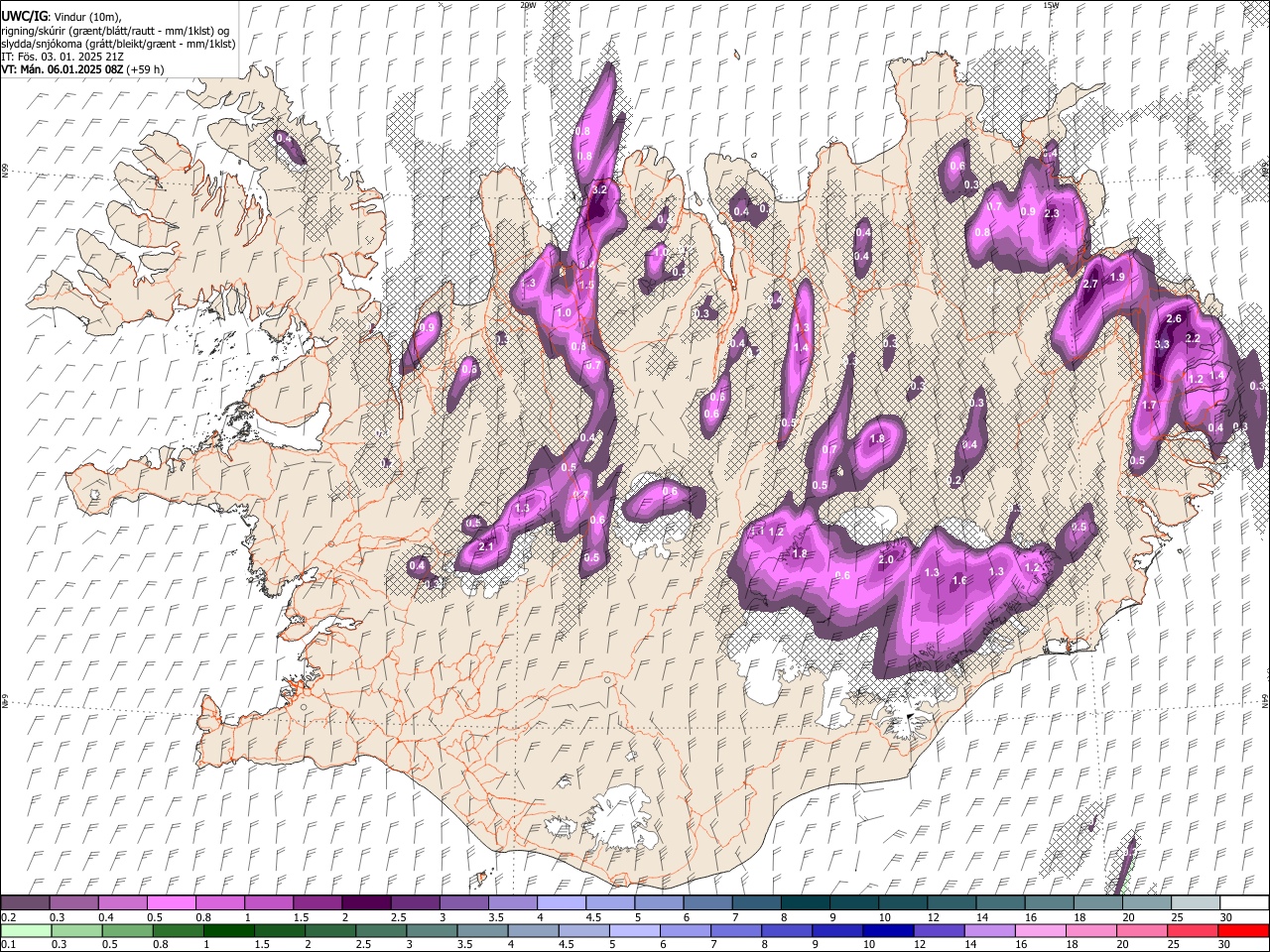Select the lavender snow swatch between 4 and 4.5
1270x952 pixels.
pos(561,903)
